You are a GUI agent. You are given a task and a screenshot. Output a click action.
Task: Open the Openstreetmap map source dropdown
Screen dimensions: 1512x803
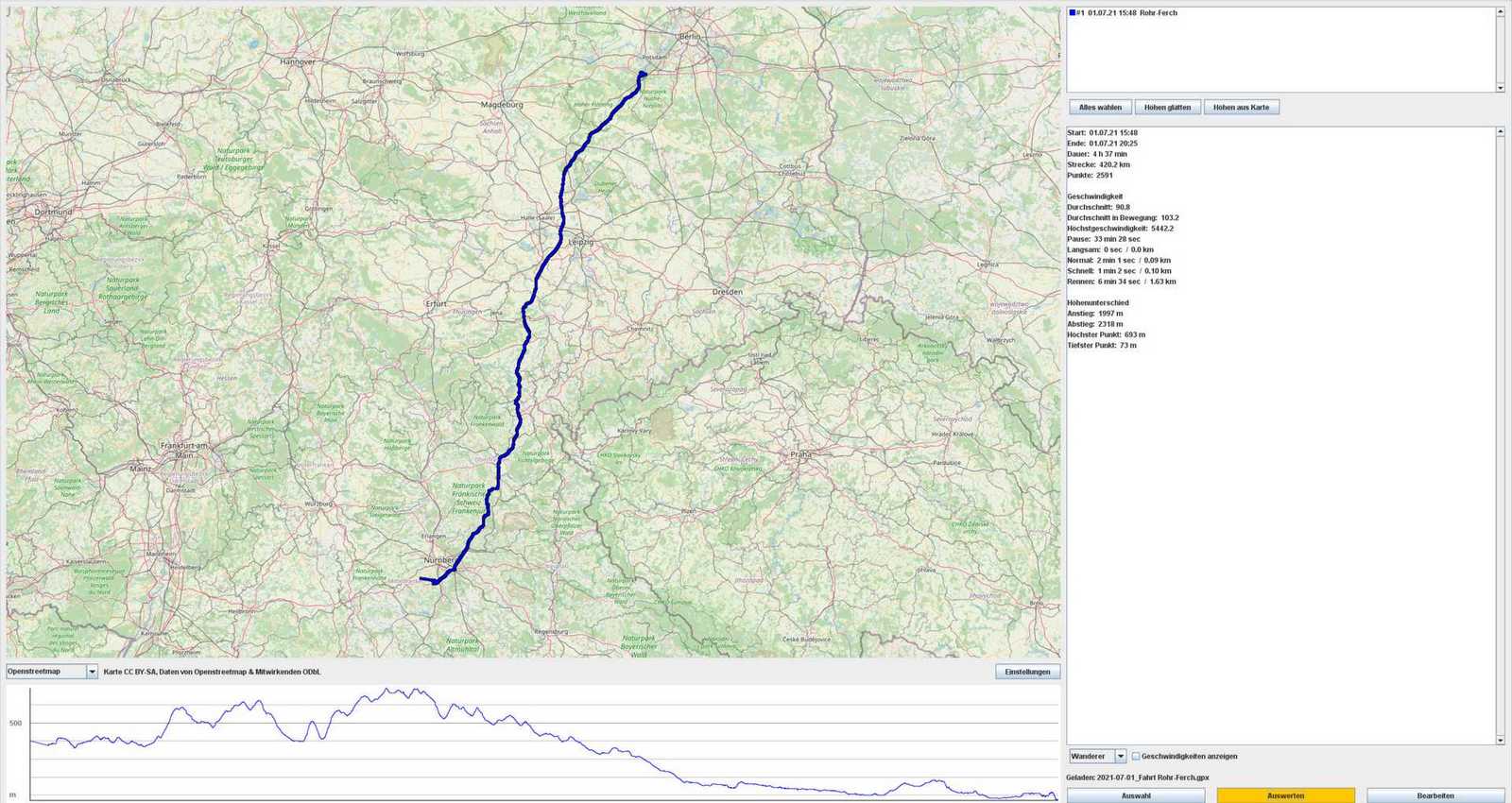pos(92,672)
